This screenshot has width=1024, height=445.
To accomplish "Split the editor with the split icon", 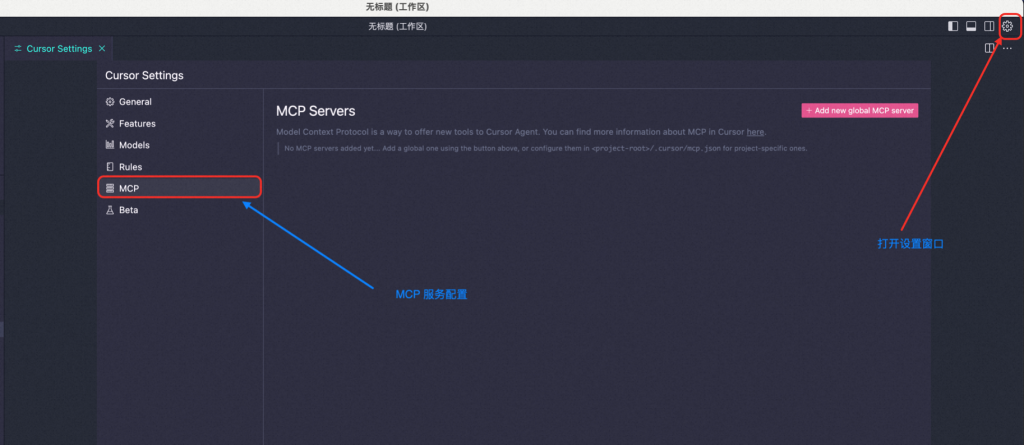I will (x=989, y=48).
